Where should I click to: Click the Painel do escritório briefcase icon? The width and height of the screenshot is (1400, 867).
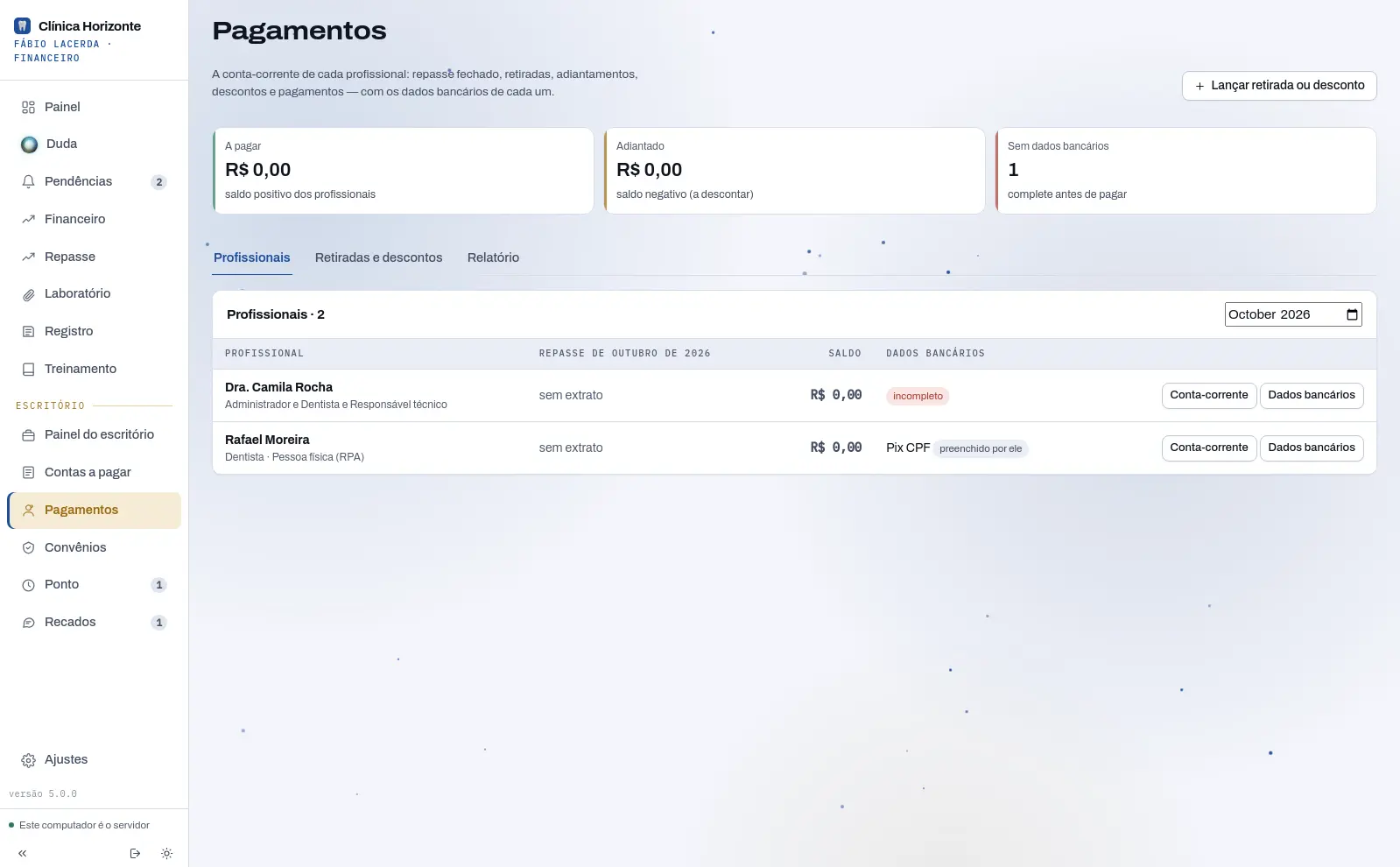click(x=28, y=435)
